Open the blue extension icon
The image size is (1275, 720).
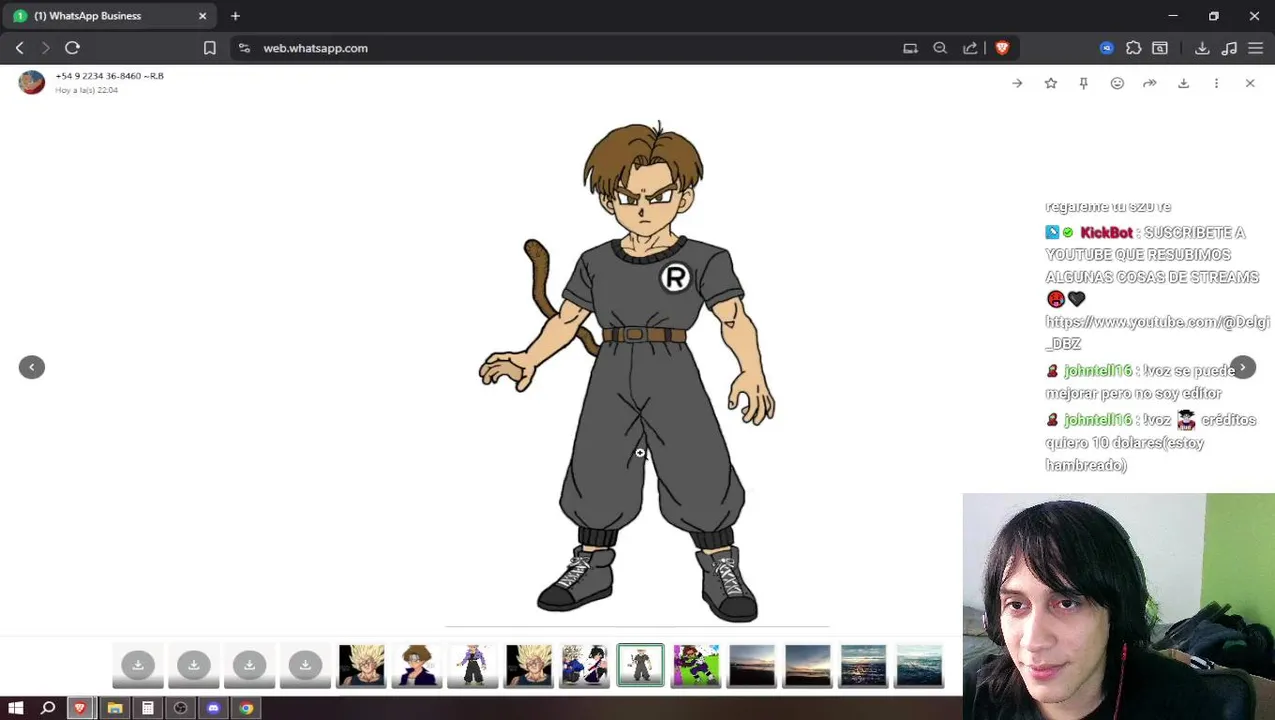coord(1107,48)
